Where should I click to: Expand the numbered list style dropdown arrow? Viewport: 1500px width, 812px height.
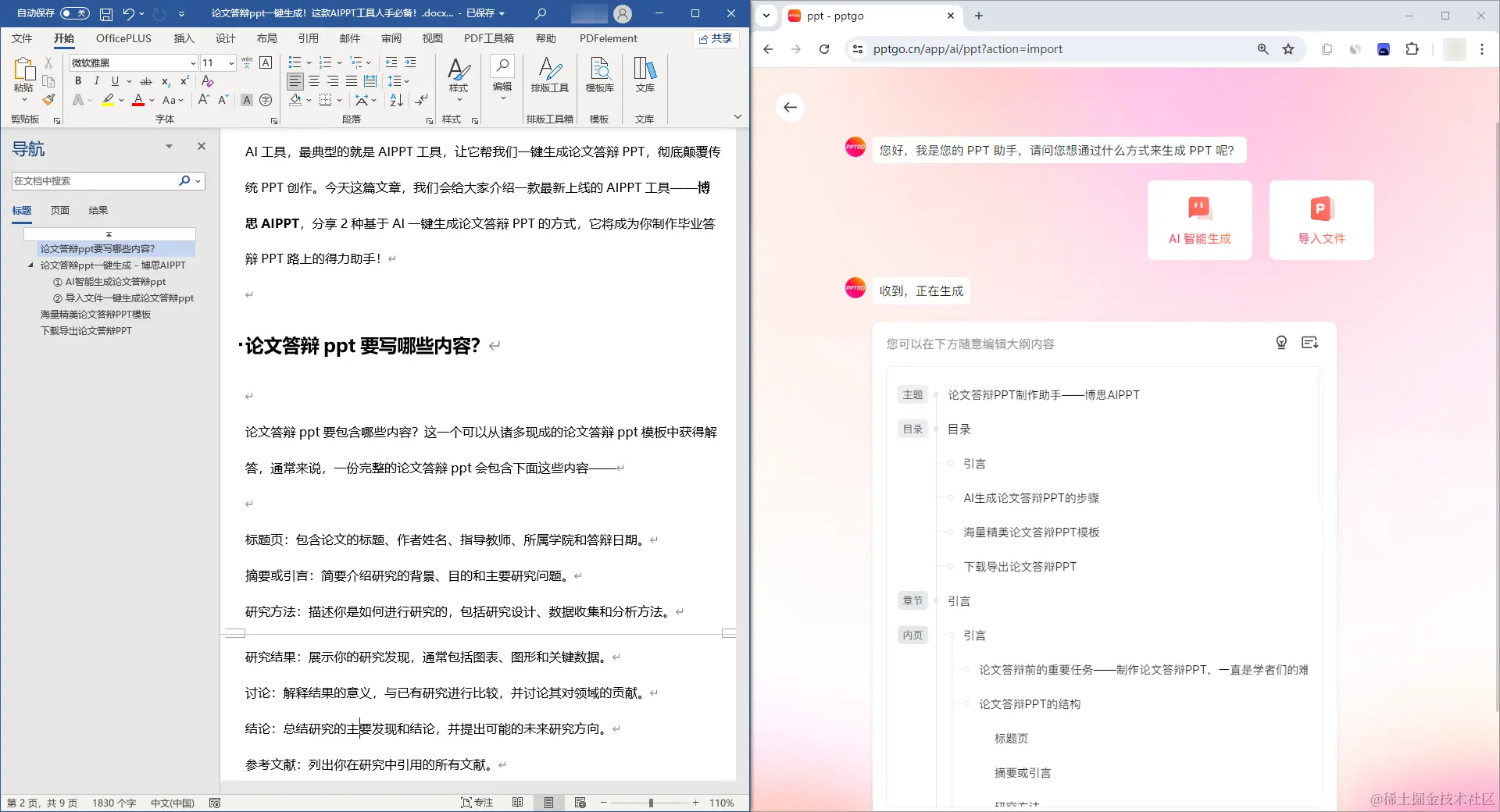tap(339, 62)
